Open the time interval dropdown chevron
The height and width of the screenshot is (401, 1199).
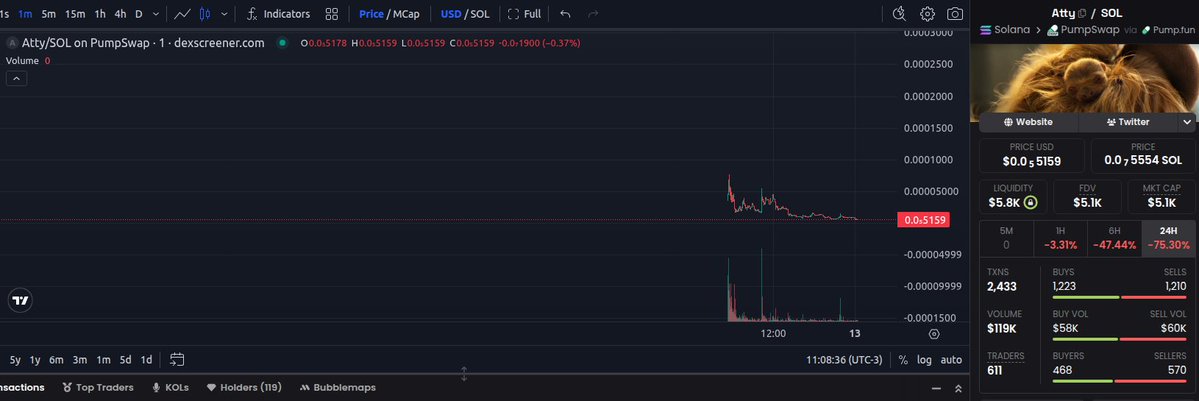(156, 14)
